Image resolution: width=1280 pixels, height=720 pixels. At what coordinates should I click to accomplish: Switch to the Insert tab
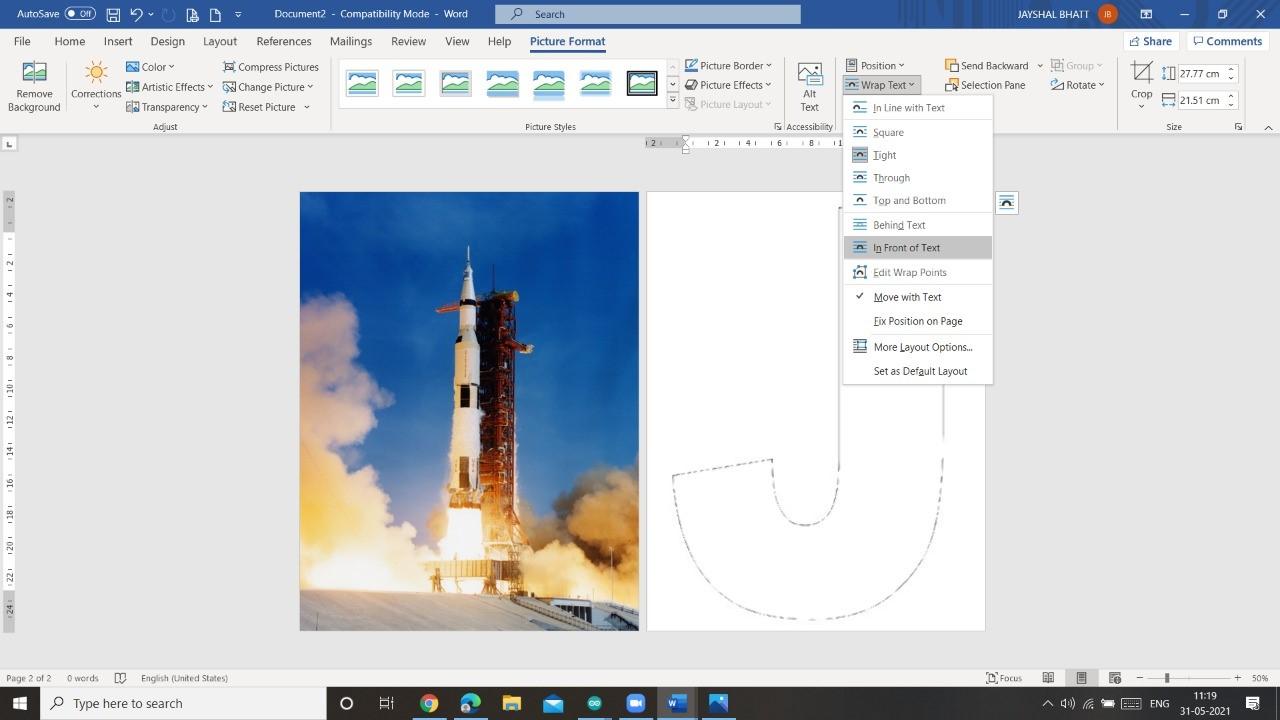(x=118, y=41)
